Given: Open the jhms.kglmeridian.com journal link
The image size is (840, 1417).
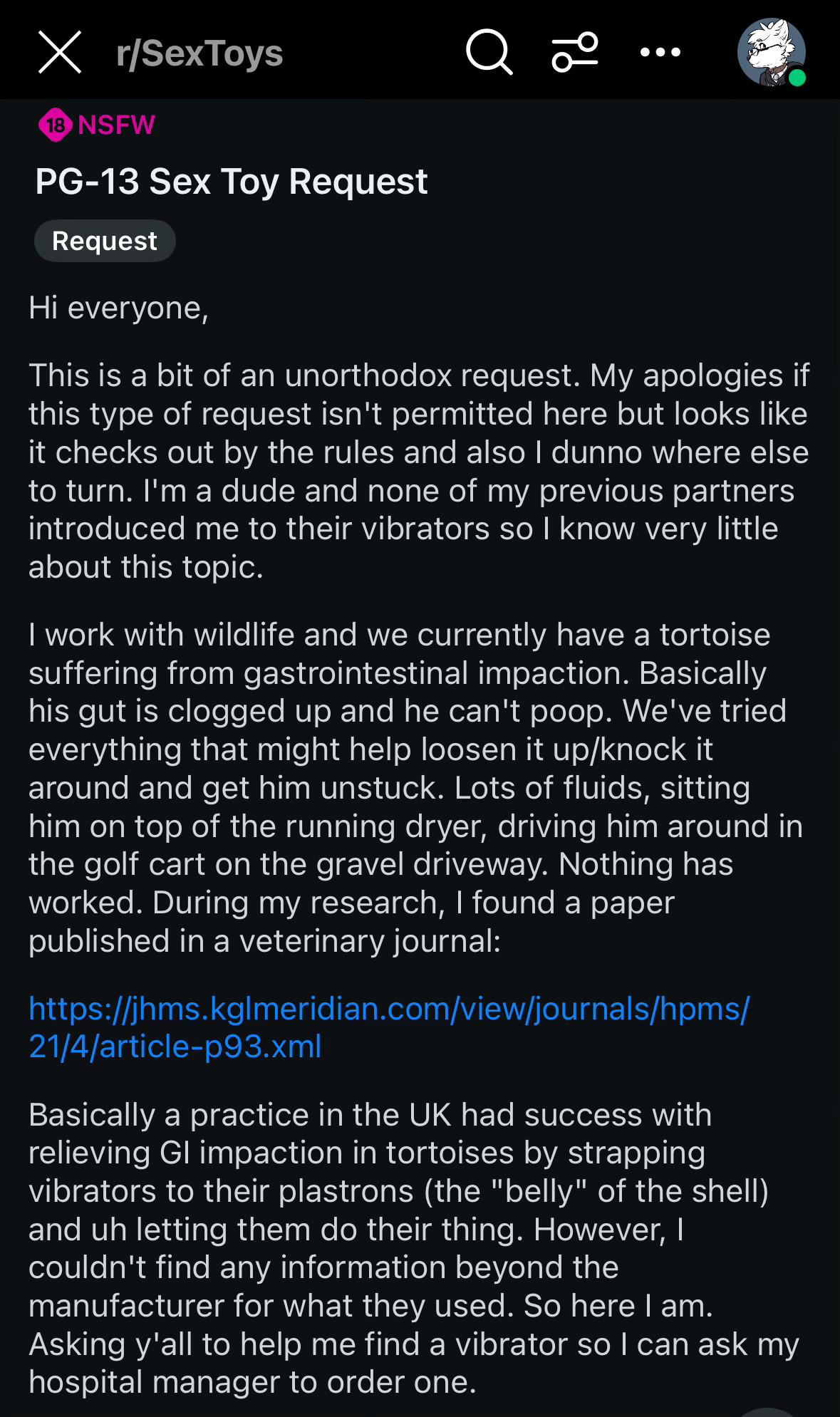Looking at the screenshot, I should pyautogui.click(x=389, y=1027).
